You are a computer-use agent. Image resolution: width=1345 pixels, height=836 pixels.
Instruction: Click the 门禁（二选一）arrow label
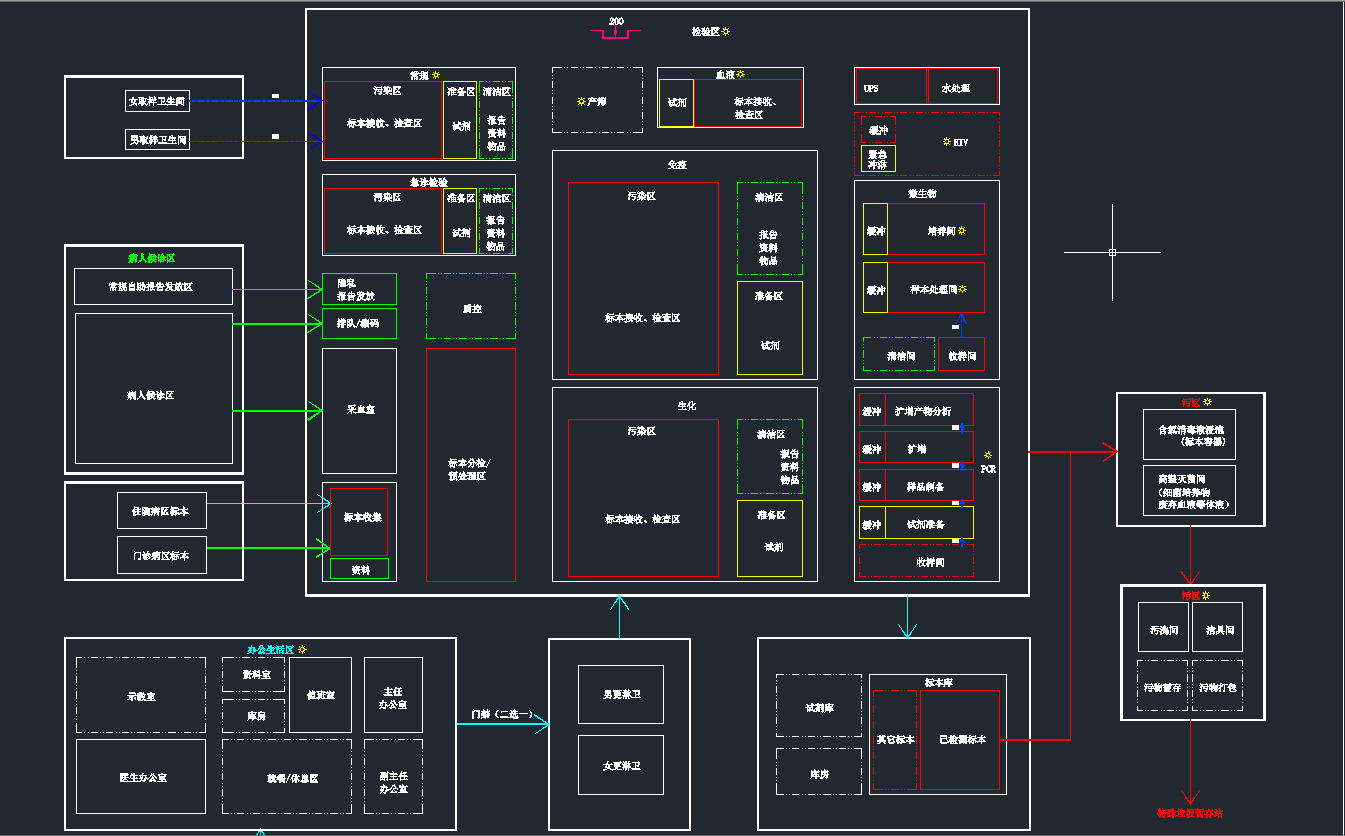point(502,715)
